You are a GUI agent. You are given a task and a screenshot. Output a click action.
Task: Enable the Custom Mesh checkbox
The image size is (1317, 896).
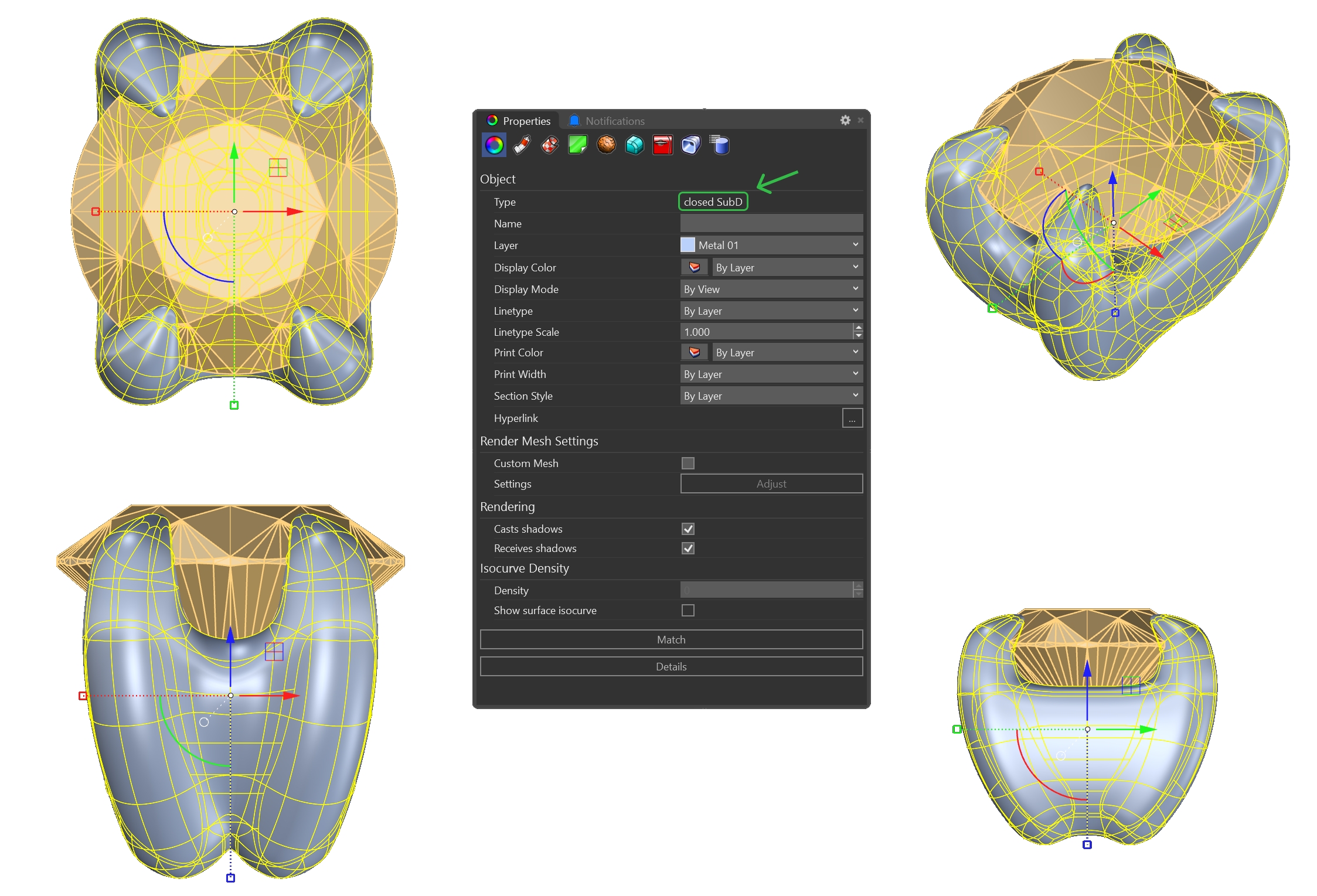(688, 464)
